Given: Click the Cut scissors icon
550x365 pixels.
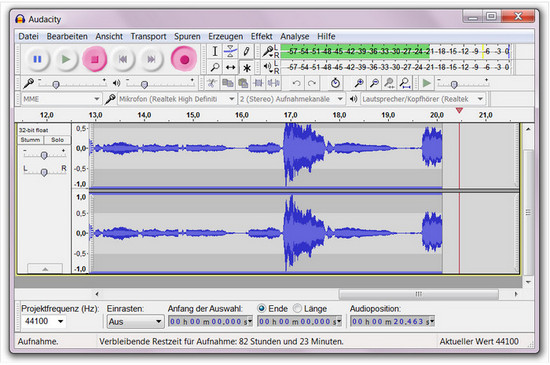Looking at the screenshot, I should 212,83.
